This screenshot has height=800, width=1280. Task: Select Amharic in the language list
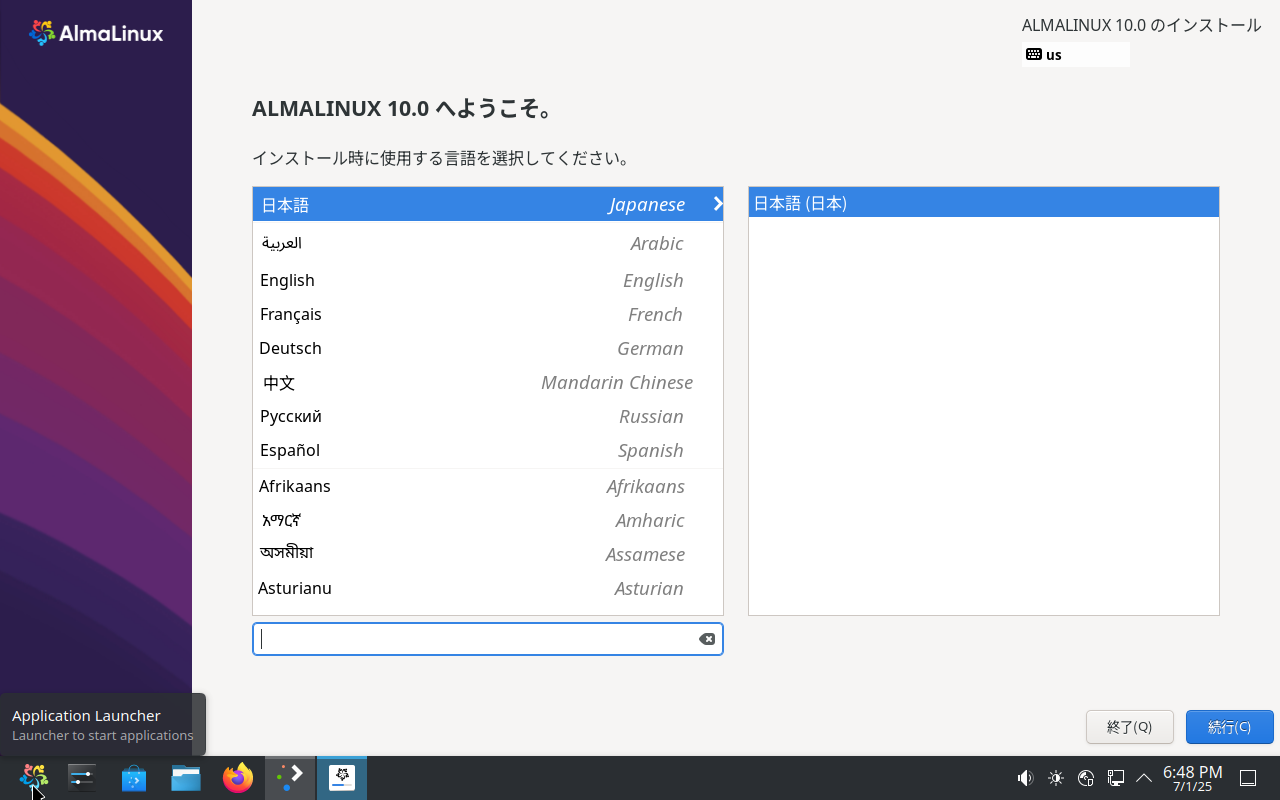coord(488,520)
